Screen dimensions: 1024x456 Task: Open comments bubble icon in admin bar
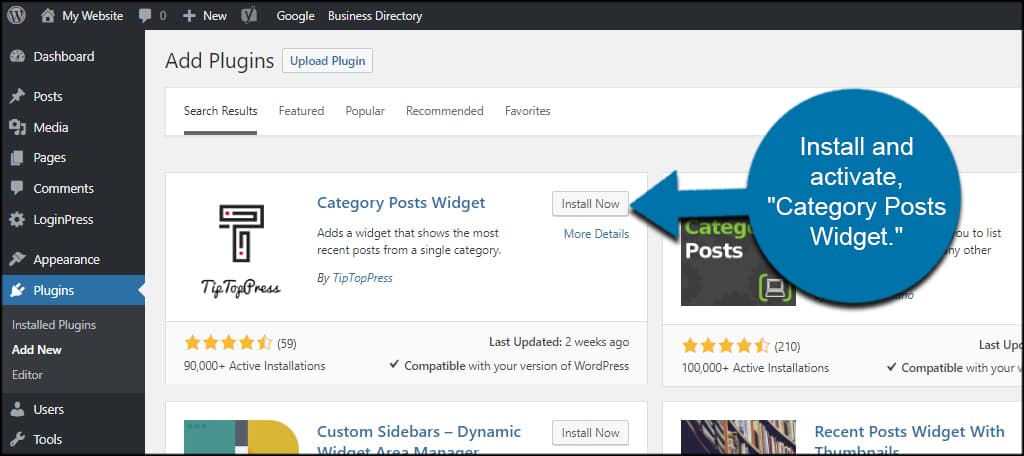pyautogui.click(x=145, y=16)
